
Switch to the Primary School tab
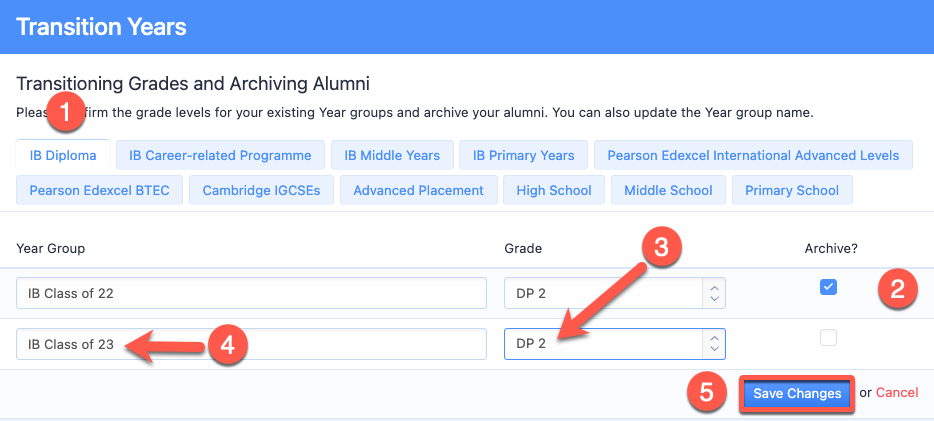792,191
